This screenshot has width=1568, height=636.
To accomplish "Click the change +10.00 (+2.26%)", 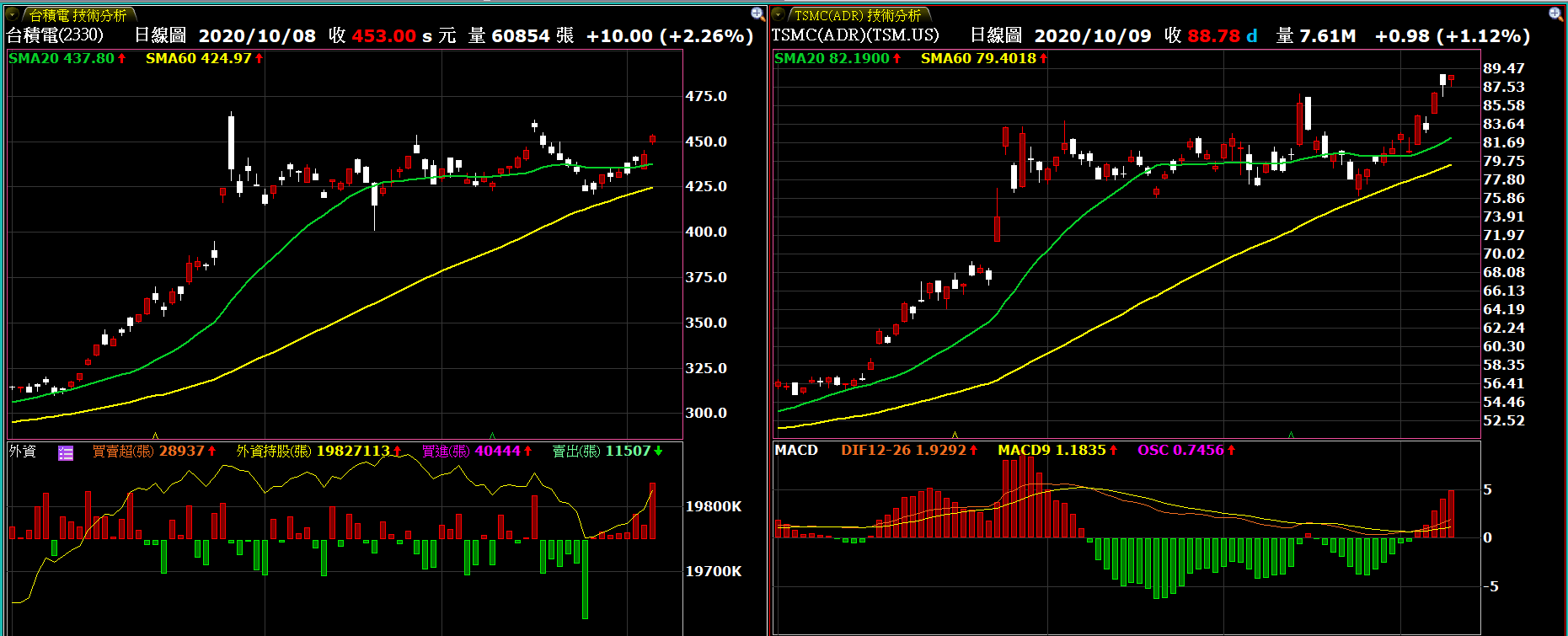I will coord(670,36).
